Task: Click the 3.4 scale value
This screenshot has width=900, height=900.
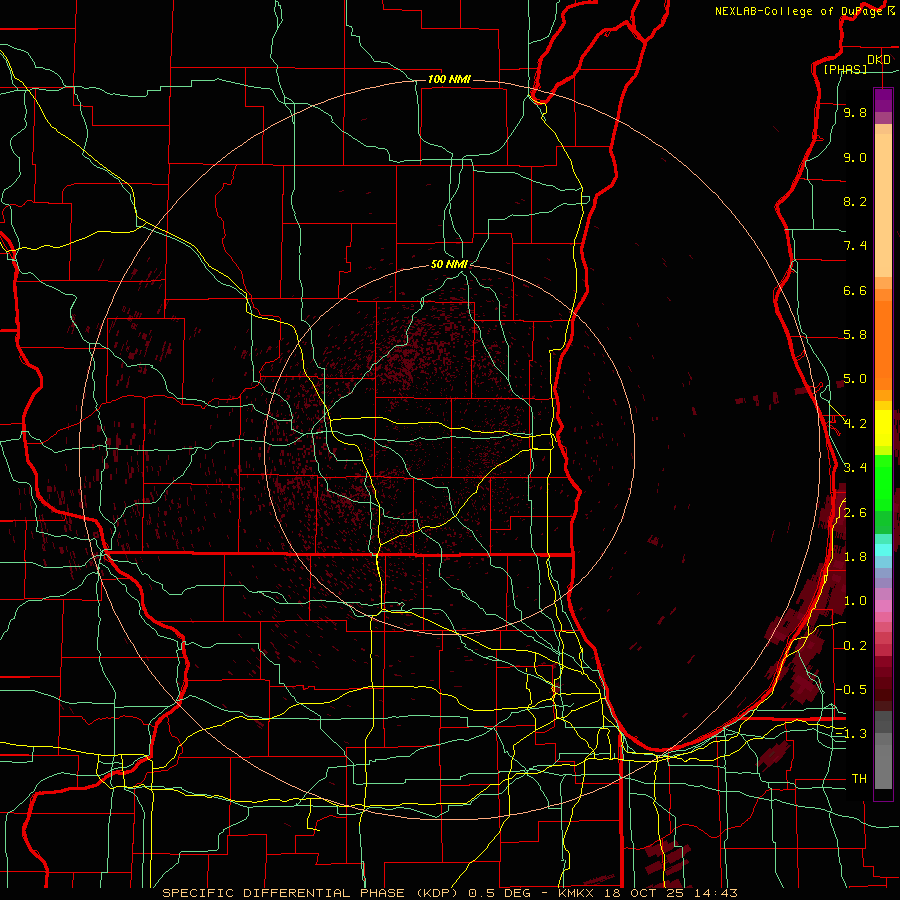Action: [855, 468]
